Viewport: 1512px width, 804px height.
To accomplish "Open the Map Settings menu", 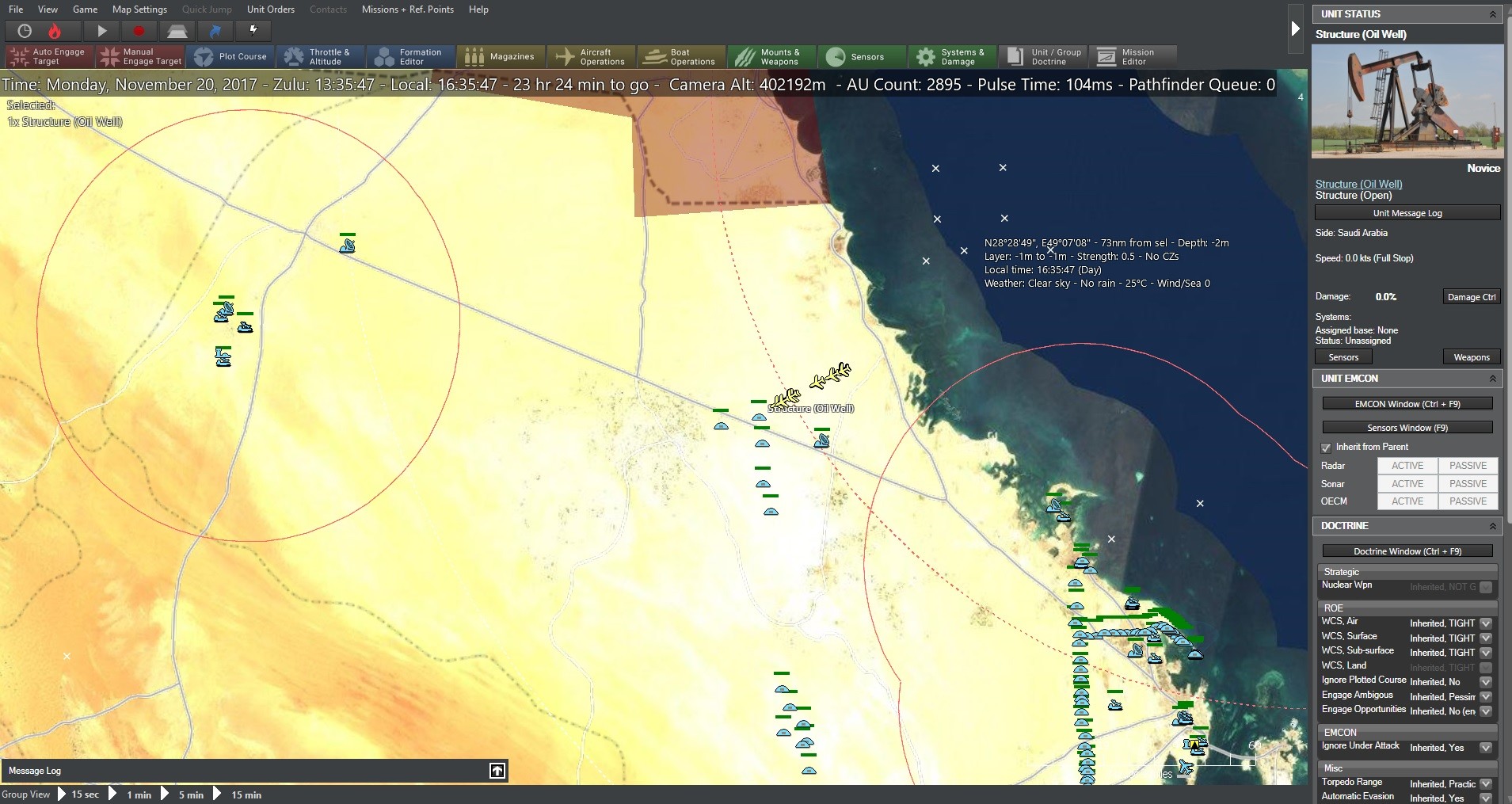I will coord(139,10).
